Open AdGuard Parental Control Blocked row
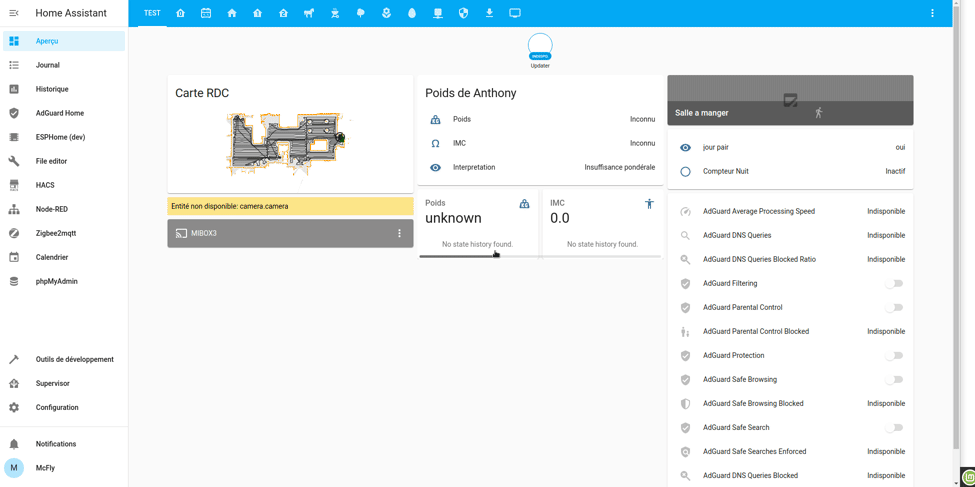The height and width of the screenshot is (487, 975). pyautogui.click(x=790, y=332)
